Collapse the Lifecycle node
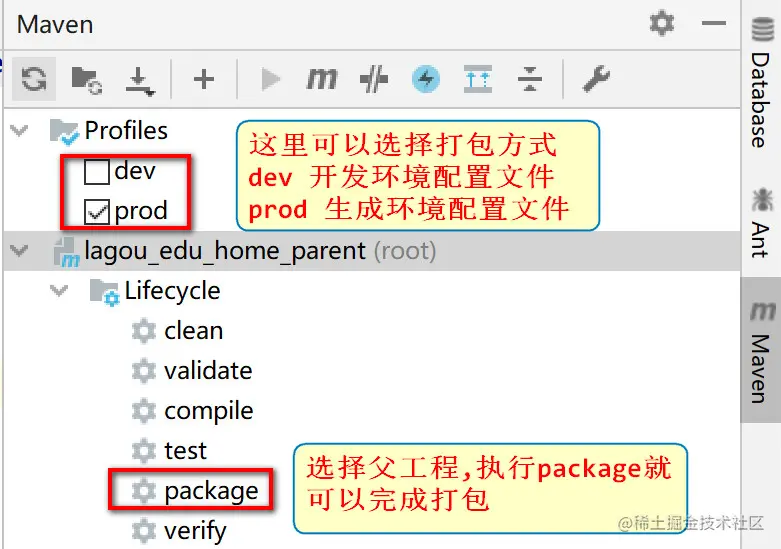This screenshot has width=781, height=549. point(59,290)
